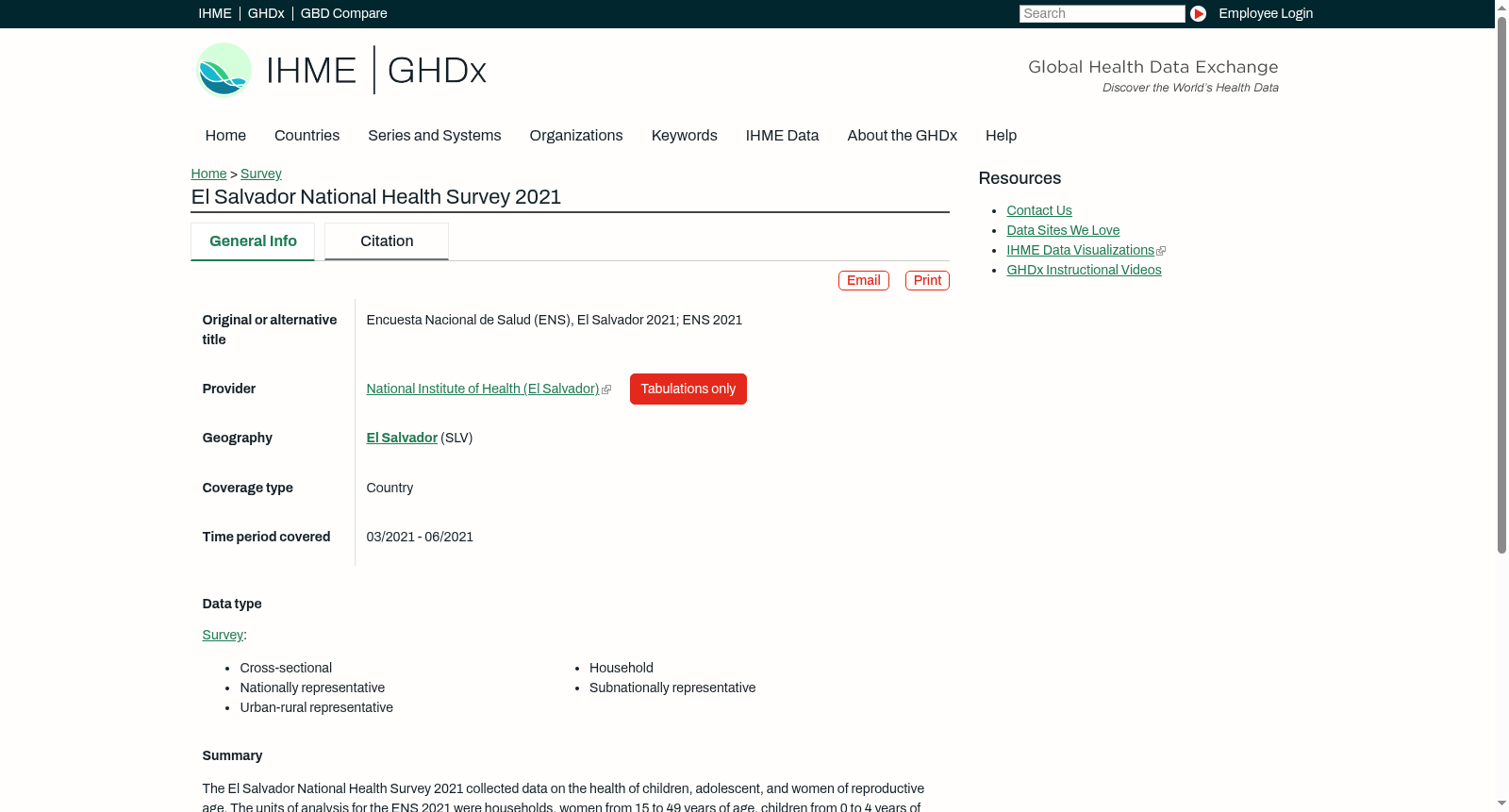Click the vertical page scrollbar thumb
The image size is (1509, 812).
point(1501,283)
